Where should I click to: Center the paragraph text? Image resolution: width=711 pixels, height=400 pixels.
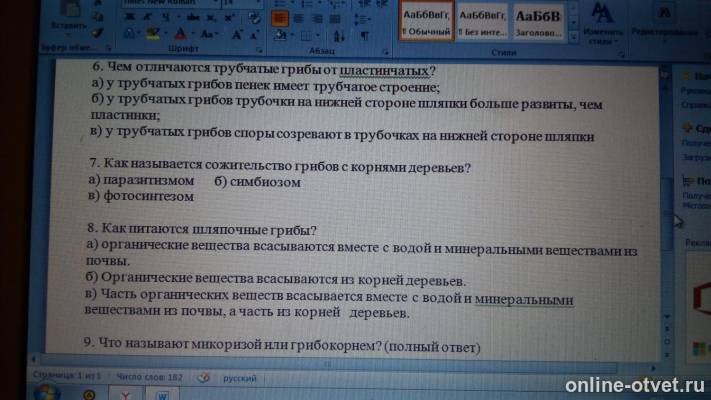(298, 19)
